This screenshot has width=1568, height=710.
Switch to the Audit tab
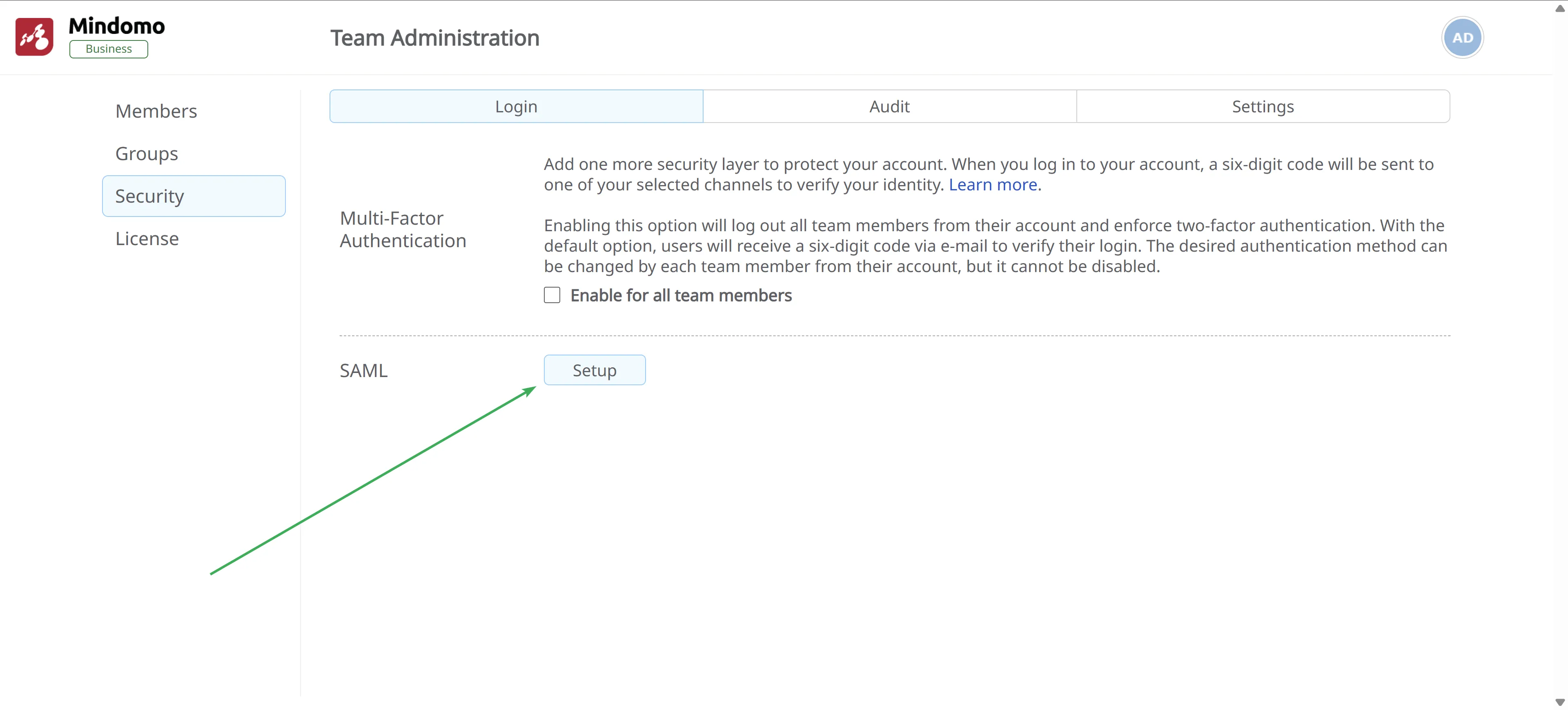(889, 107)
